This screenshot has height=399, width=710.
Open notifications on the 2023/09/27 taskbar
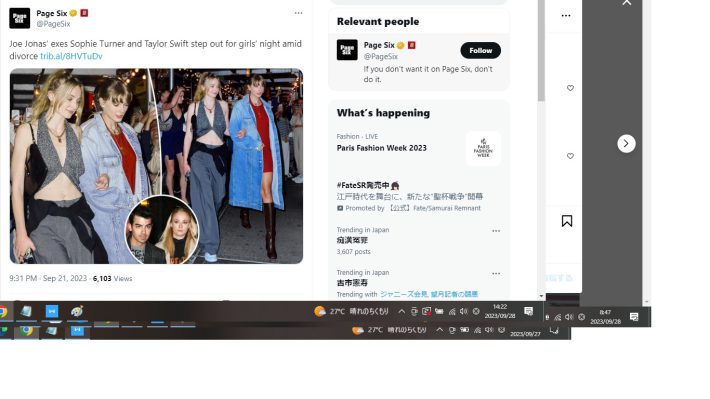point(554,331)
